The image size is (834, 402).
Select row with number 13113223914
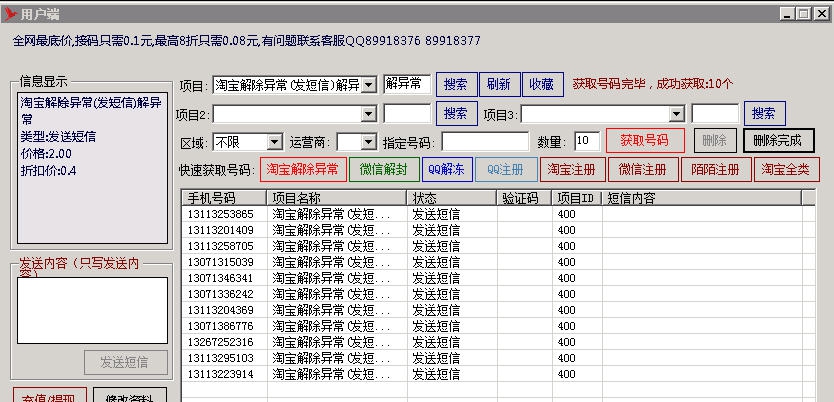pos(498,374)
